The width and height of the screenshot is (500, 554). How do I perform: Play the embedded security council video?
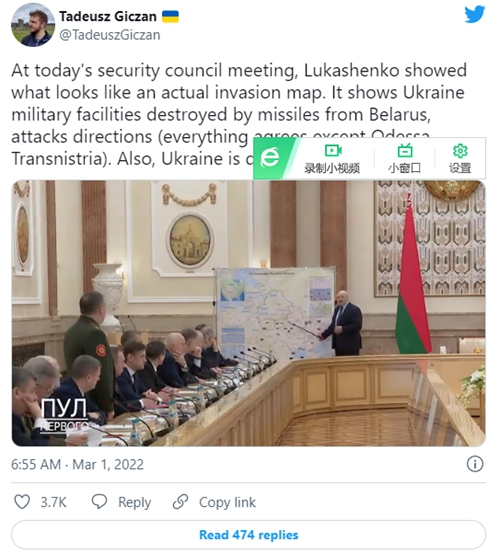coord(248,313)
